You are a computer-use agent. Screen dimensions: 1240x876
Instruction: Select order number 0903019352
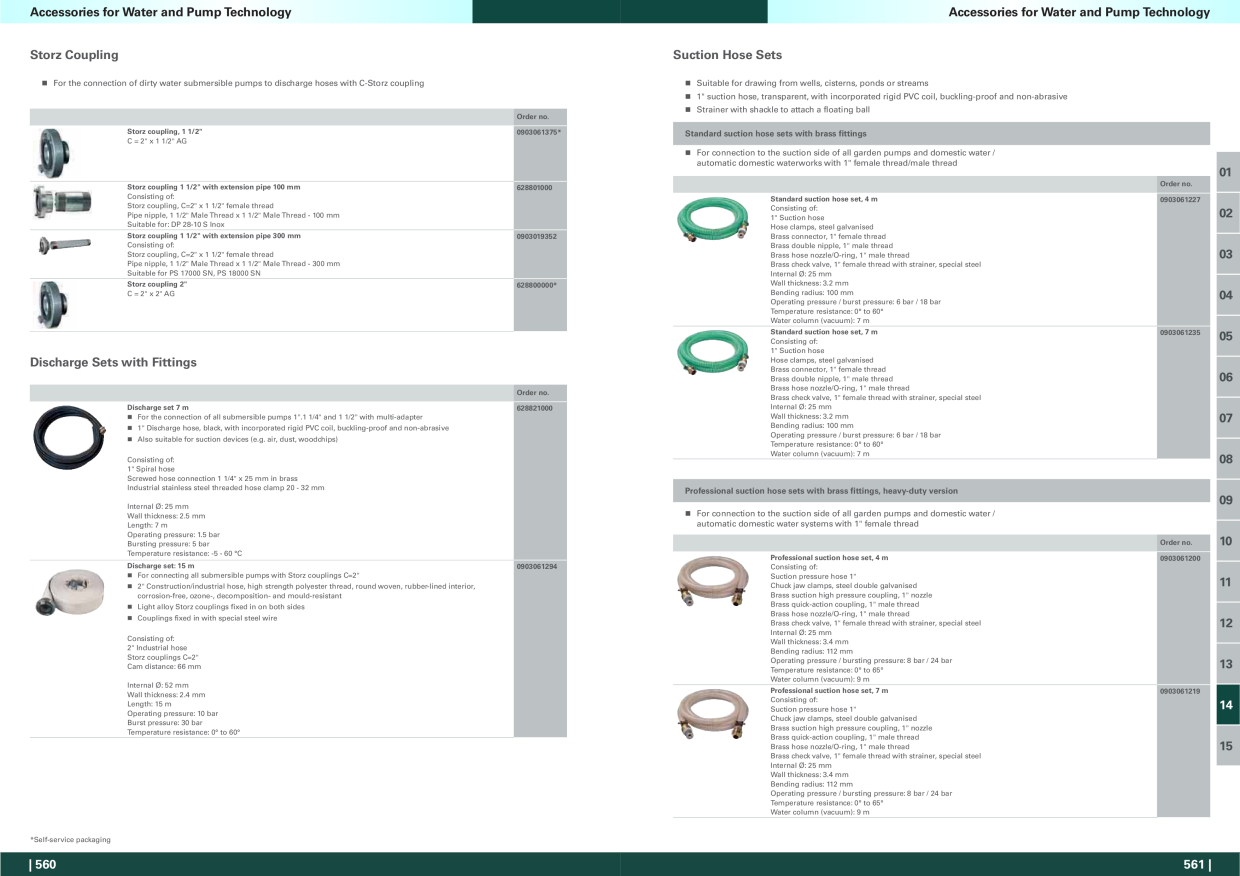(537, 236)
